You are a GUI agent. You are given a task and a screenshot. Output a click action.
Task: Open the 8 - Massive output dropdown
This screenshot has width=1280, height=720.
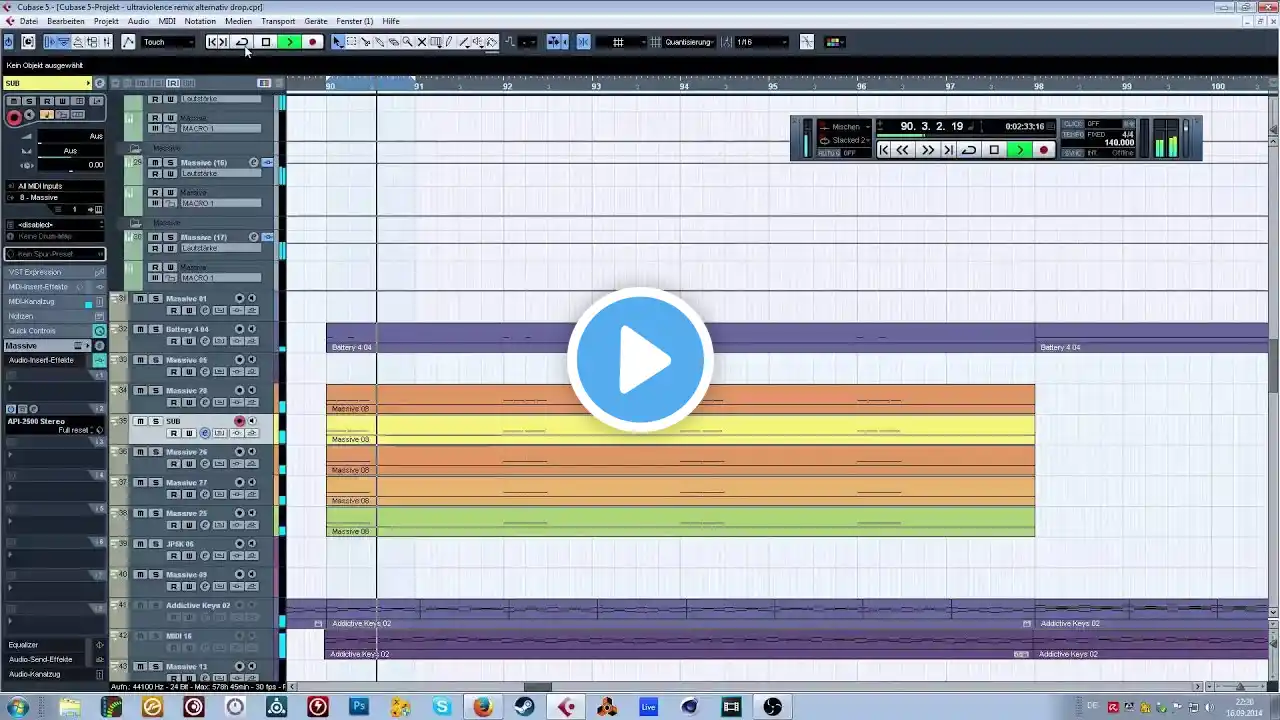55,197
